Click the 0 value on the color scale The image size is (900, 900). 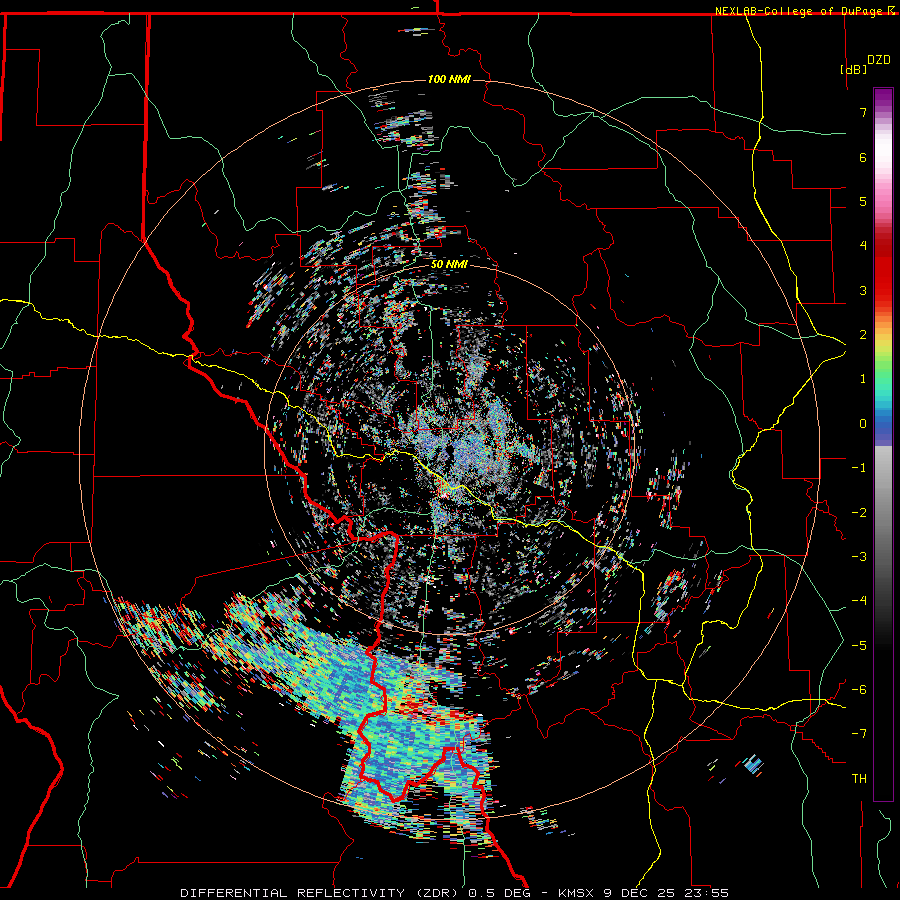[863, 424]
